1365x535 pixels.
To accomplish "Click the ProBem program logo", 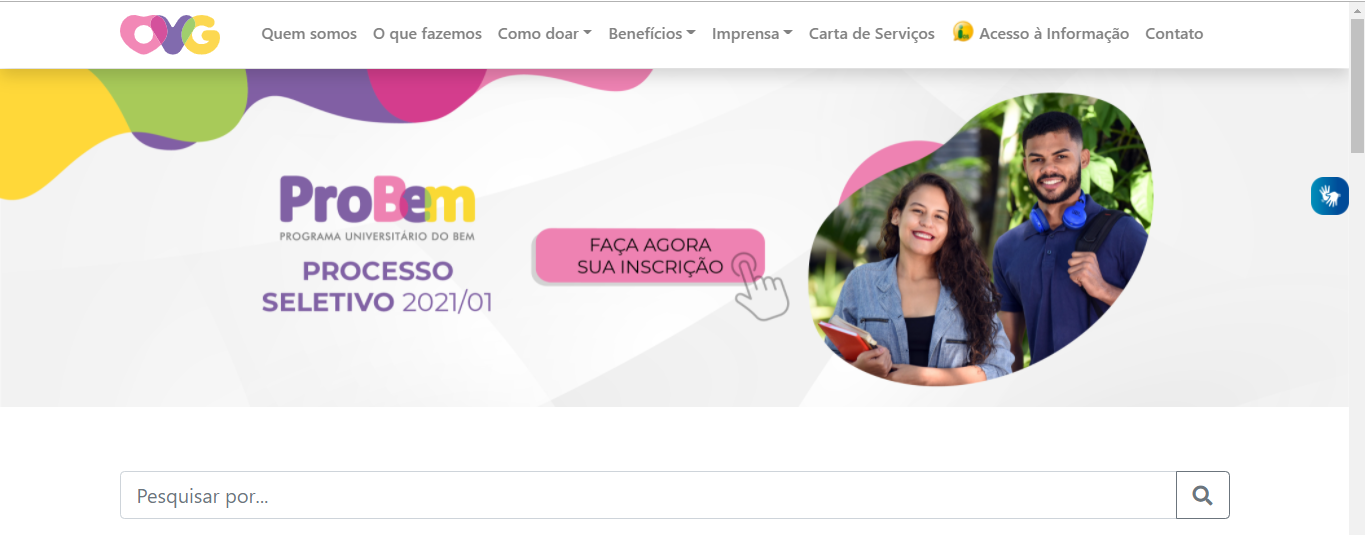I will click(377, 207).
